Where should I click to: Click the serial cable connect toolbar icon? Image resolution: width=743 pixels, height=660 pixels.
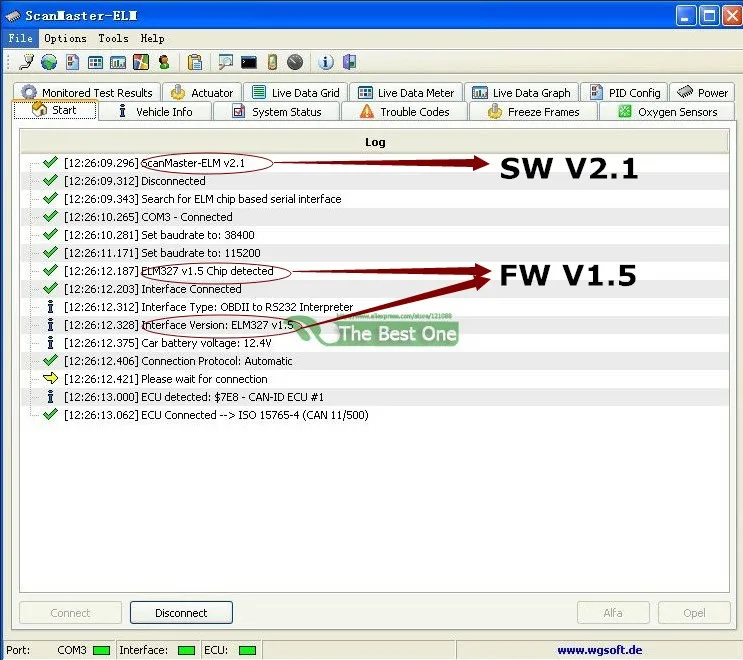tap(27, 62)
